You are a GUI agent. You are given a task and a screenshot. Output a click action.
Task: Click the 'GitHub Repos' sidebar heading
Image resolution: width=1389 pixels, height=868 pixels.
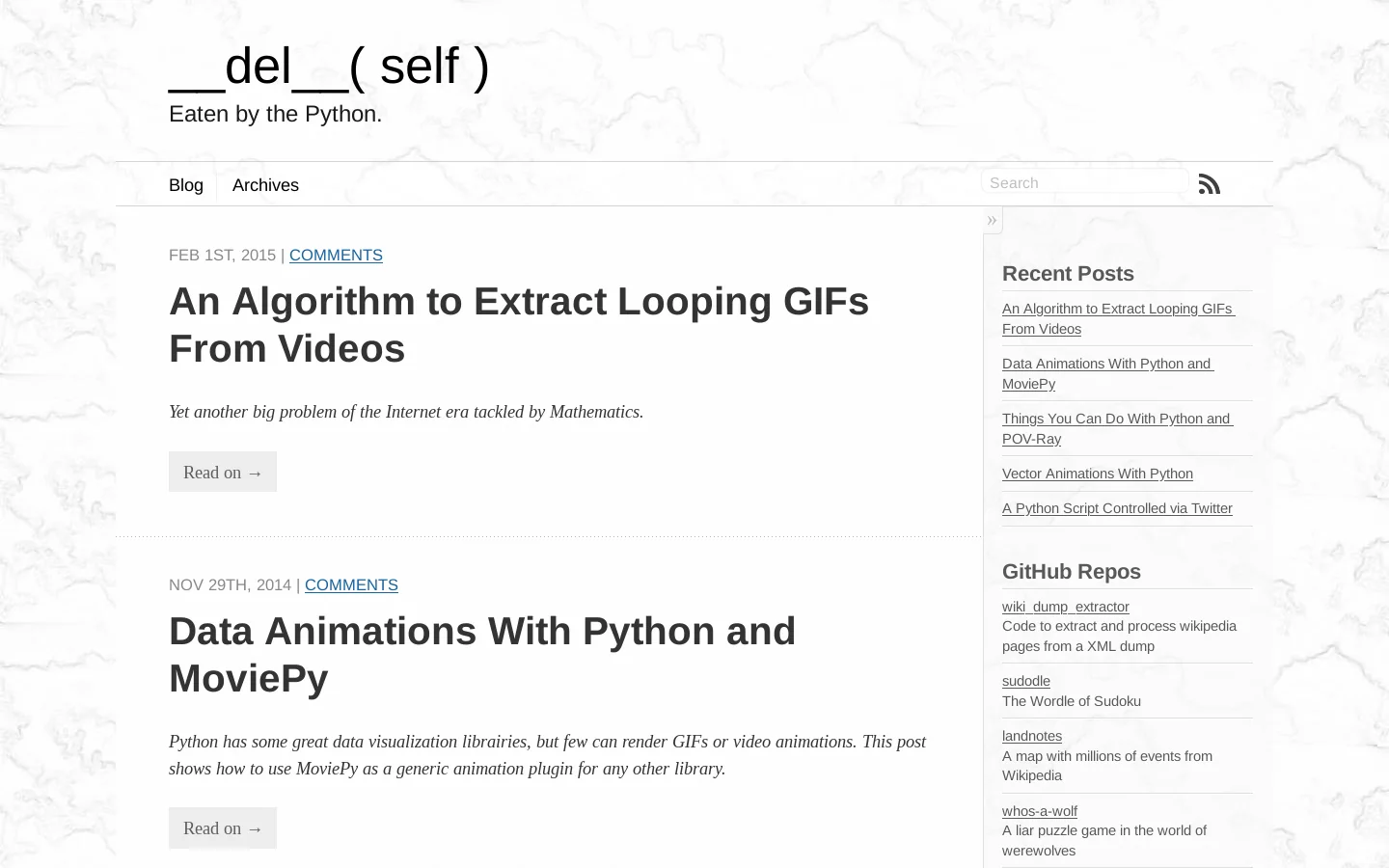[1072, 572]
